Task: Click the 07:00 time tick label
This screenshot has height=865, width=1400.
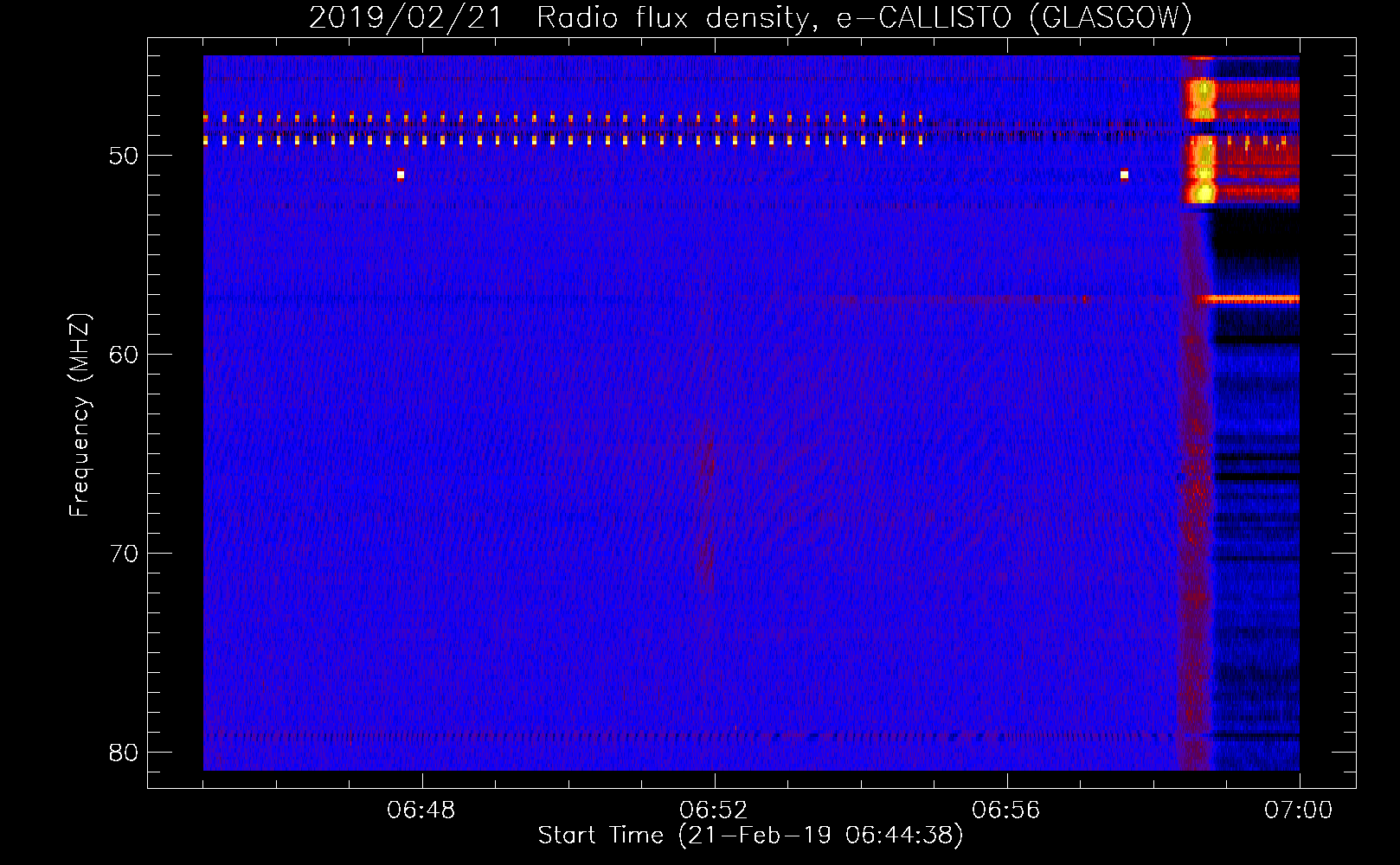Action: click(1299, 811)
